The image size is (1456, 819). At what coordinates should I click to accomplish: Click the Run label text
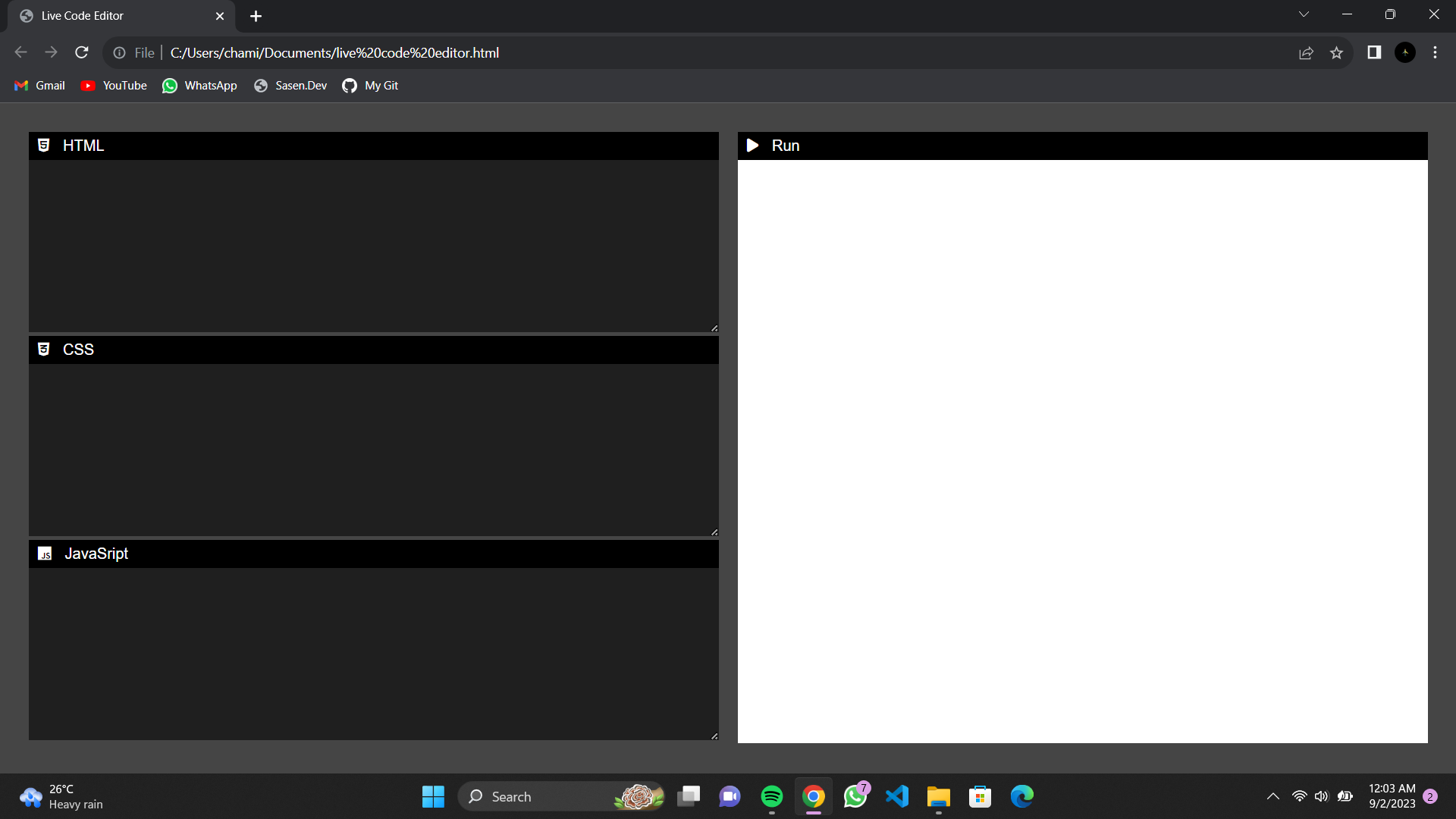[x=786, y=146]
